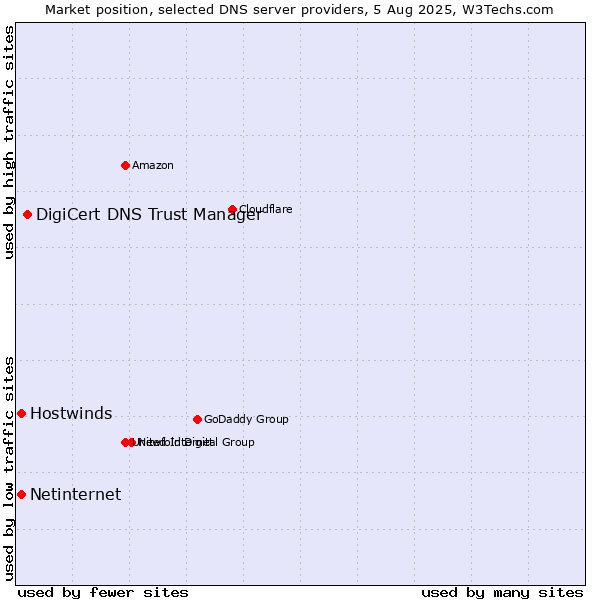Viewport: 600px width, 600px height.
Task: Click the chart title mentioning W3Techs.com
Action: tap(299, 10)
